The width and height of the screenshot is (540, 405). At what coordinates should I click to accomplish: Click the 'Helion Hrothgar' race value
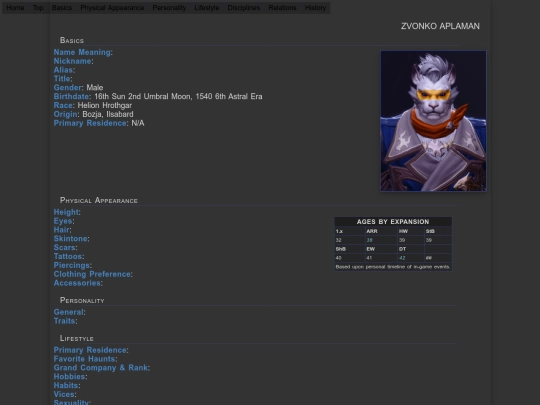pyautogui.click(x=104, y=105)
